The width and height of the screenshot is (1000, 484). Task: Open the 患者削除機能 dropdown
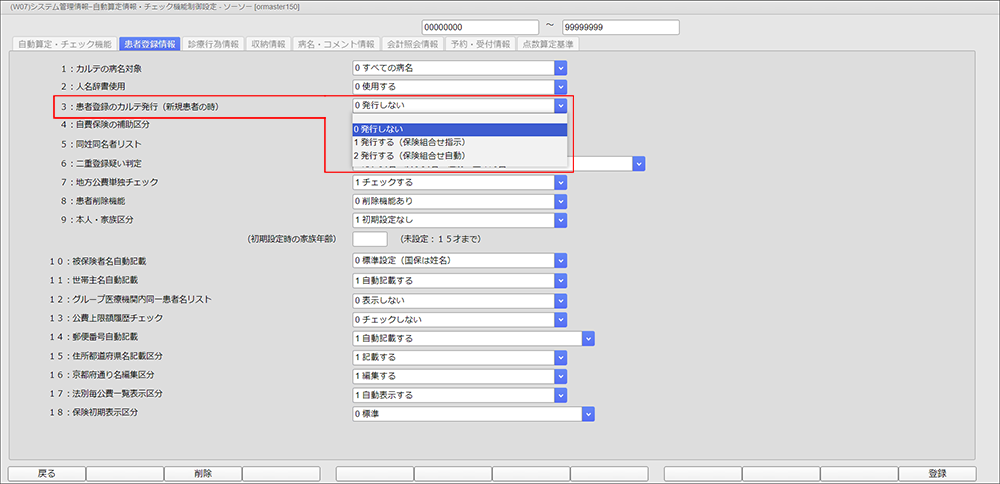[561, 201]
